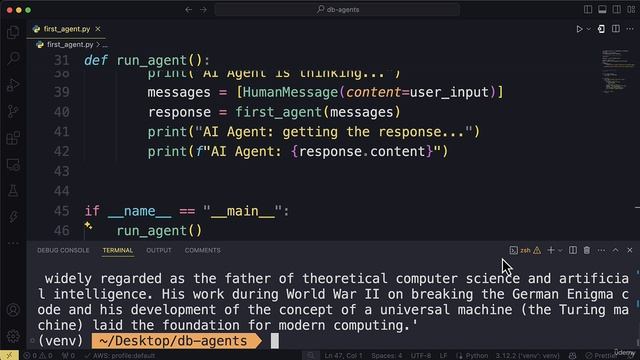Close the first_agent.py tab
This screenshot has width=640, height=360.
pos(98,29)
